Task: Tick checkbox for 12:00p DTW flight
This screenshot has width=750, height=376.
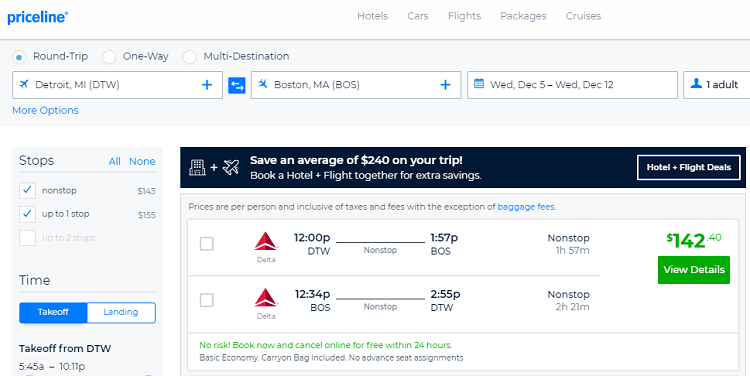Action: 207,244
